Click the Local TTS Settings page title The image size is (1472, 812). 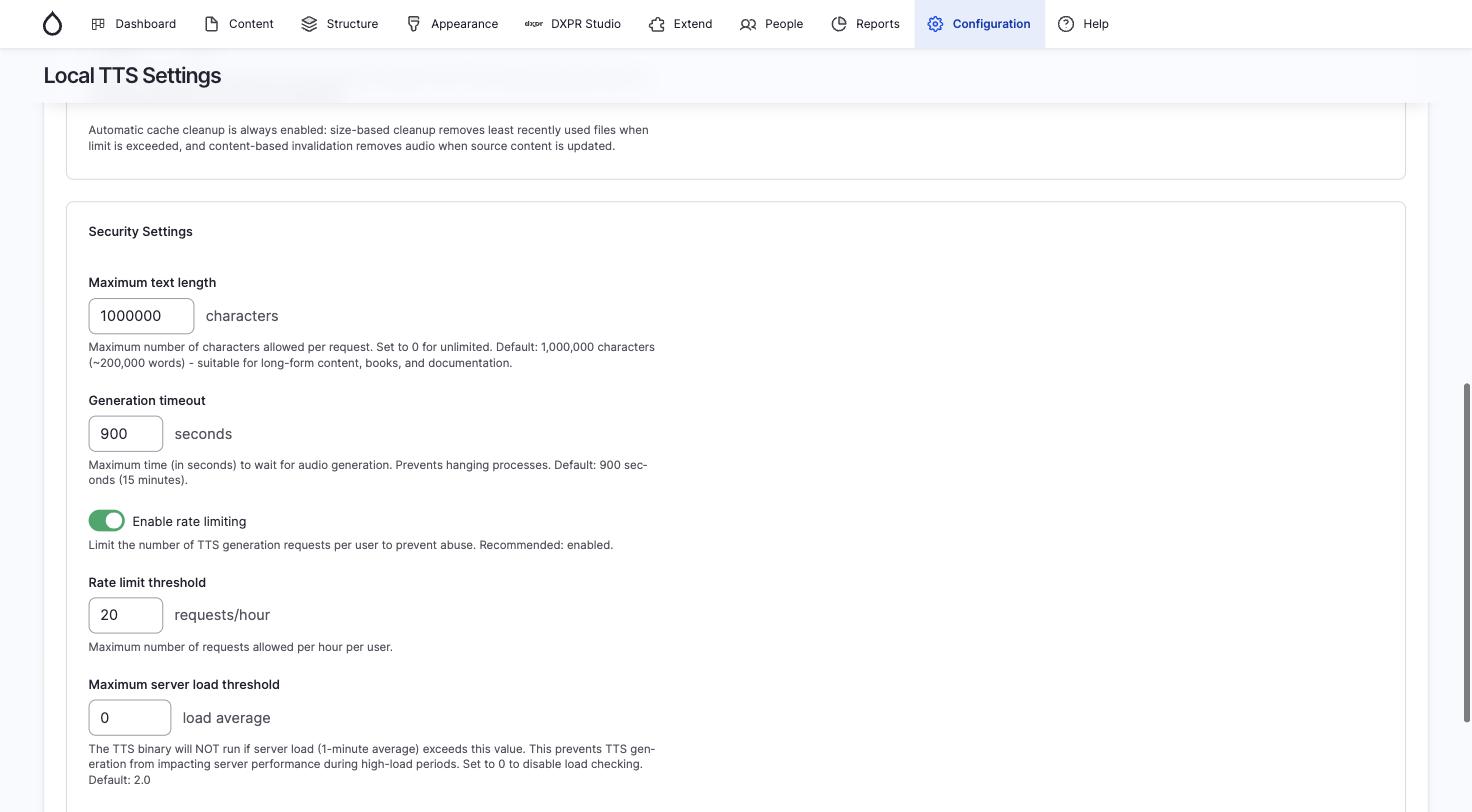(x=132, y=76)
